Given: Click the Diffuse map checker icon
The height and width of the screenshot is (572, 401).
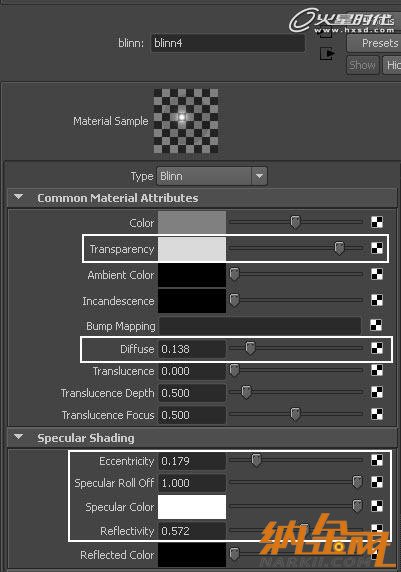Looking at the screenshot, I should [x=377, y=348].
